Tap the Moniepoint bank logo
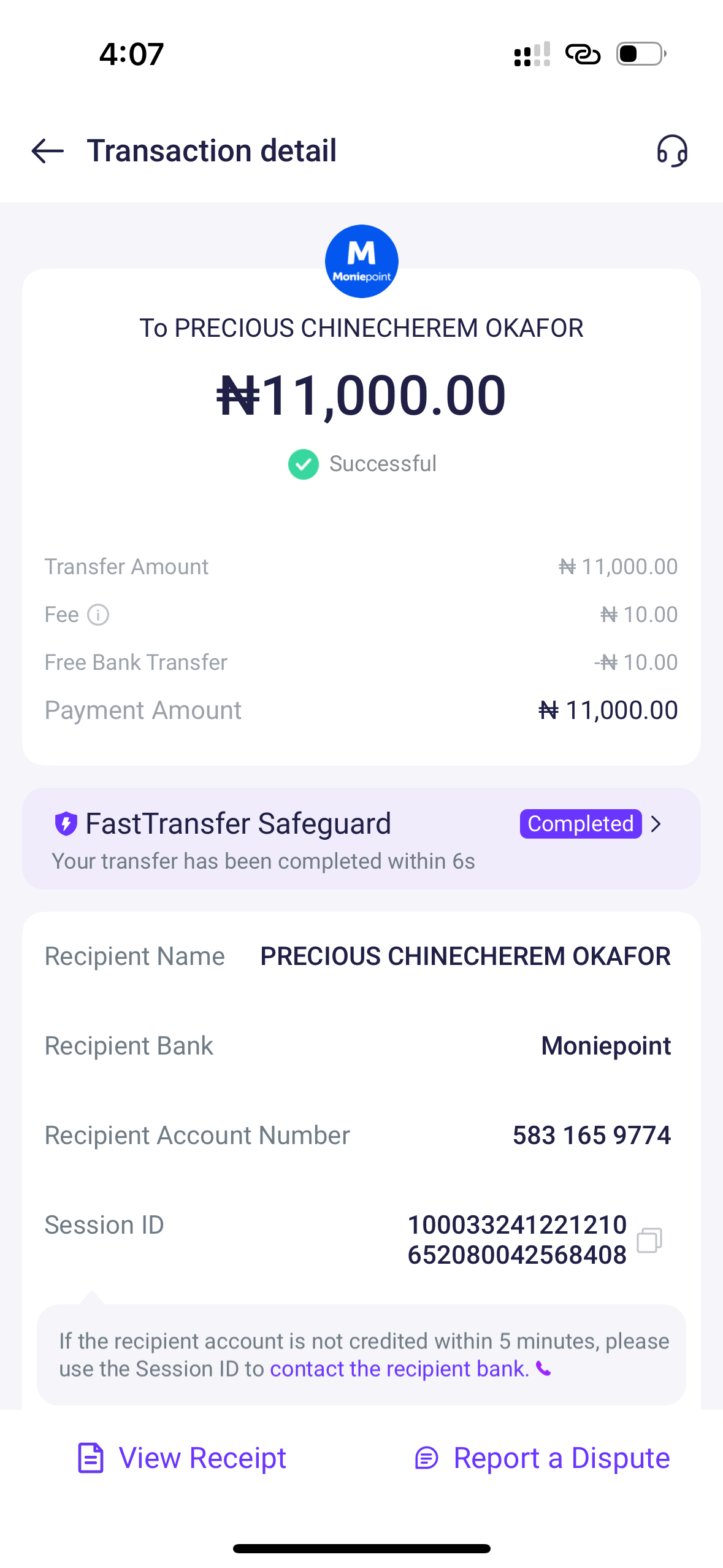Screen dimensions: 723x1568 [x=361, y=261]
